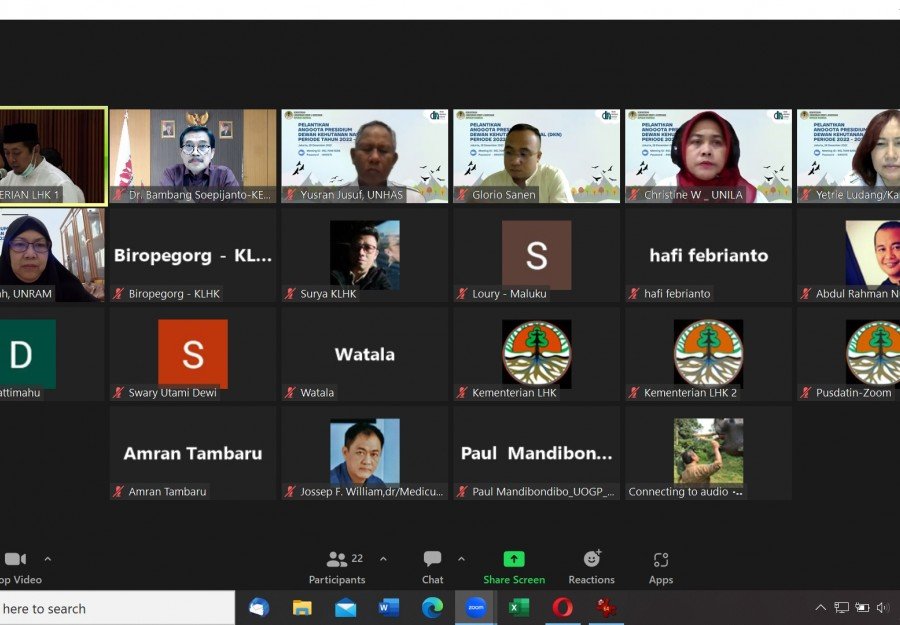The height and width of the screenshot is (625, 900).
Task: Select the highlighted KEMENTERIAN LHK 1 speaker video
Action: pyautogui.click(x=53, y=156)
